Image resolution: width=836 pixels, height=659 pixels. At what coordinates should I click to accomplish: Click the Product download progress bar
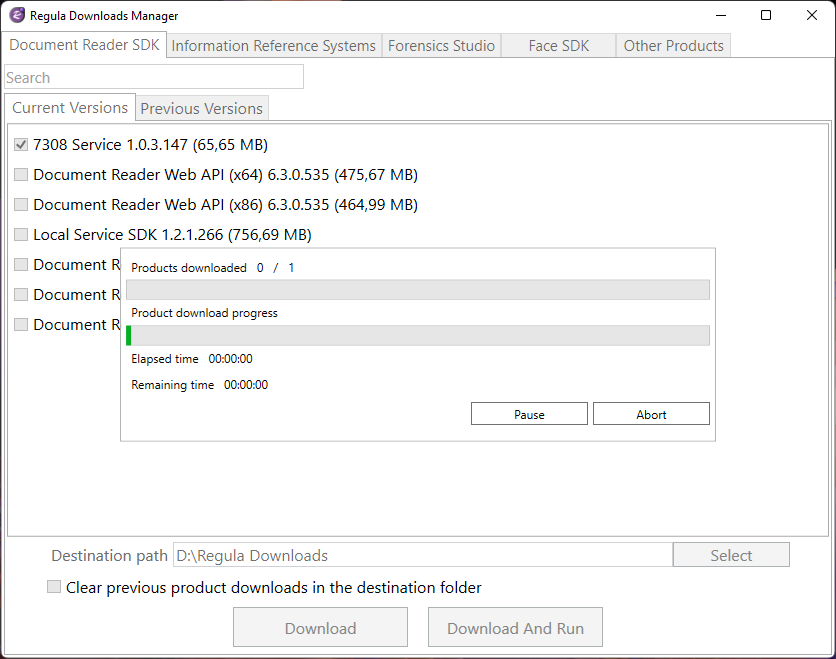pos(418,336)
